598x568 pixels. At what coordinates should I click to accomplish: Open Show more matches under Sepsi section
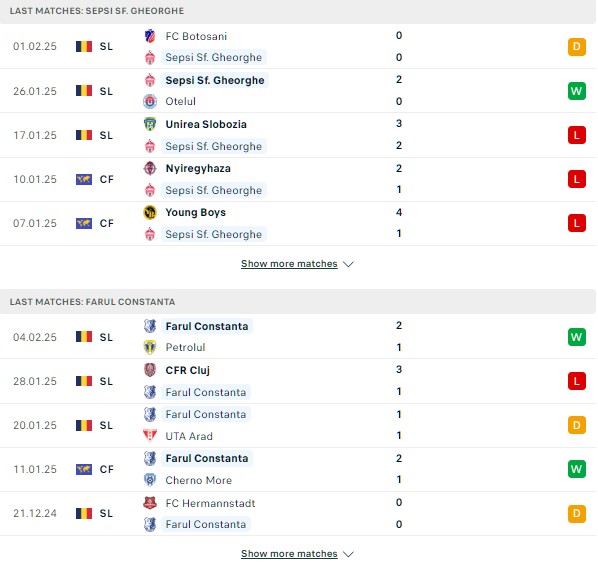coord(289,264)
